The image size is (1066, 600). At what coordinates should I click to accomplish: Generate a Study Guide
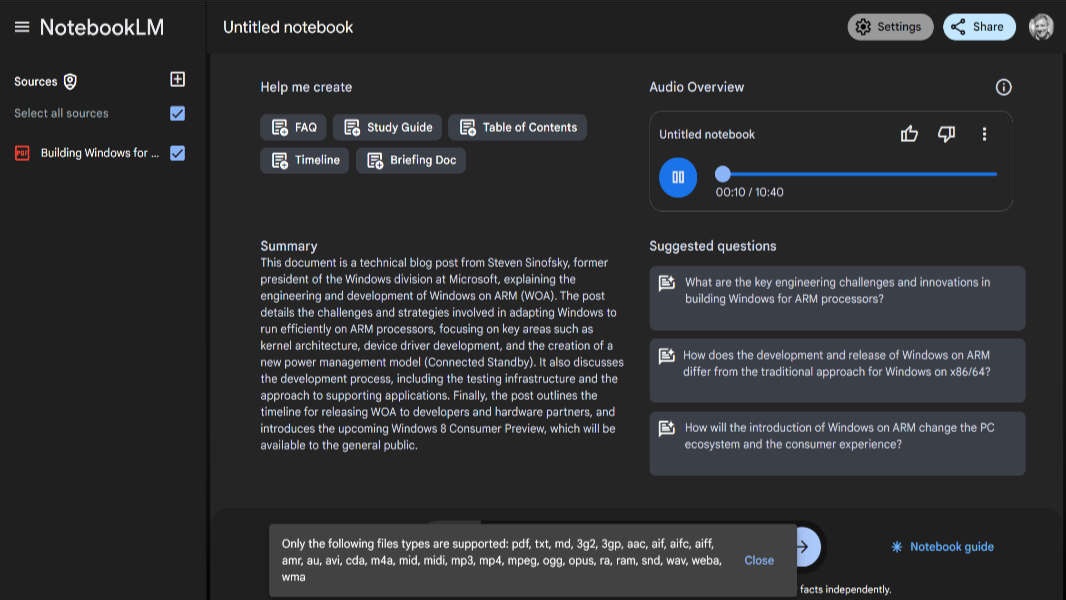pyautogui.click(x=387, y=127)
